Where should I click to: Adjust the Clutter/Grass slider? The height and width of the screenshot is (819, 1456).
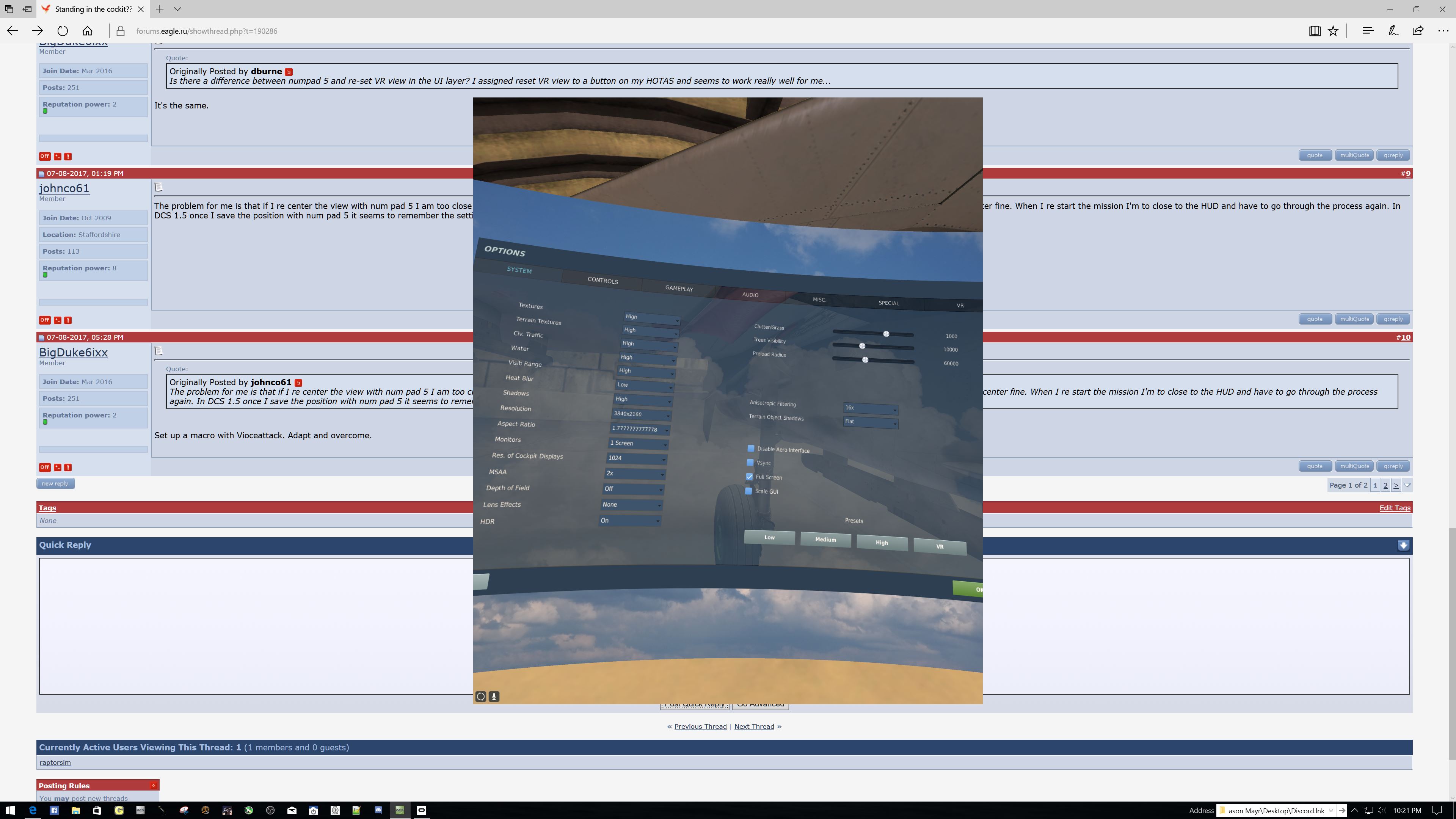tap(873, 334)
